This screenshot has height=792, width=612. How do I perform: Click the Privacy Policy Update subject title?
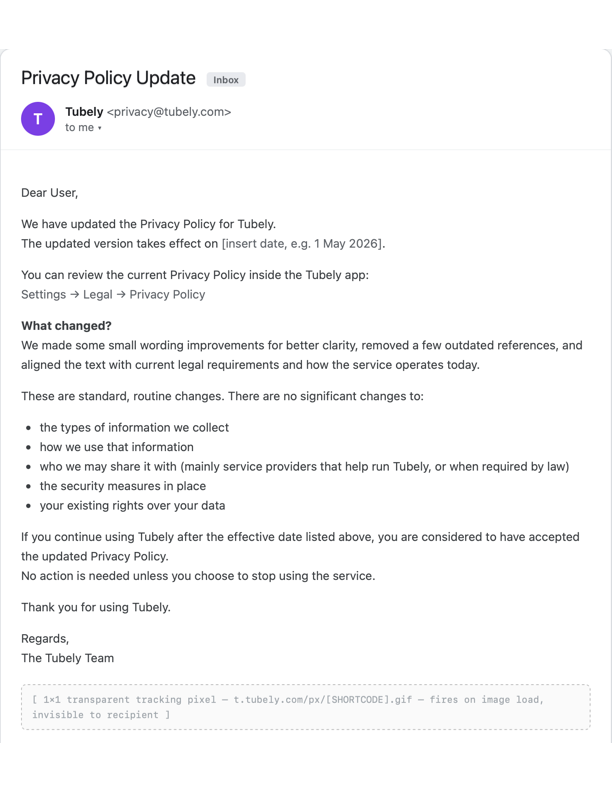pyautogui.click(x=108, y=78)
